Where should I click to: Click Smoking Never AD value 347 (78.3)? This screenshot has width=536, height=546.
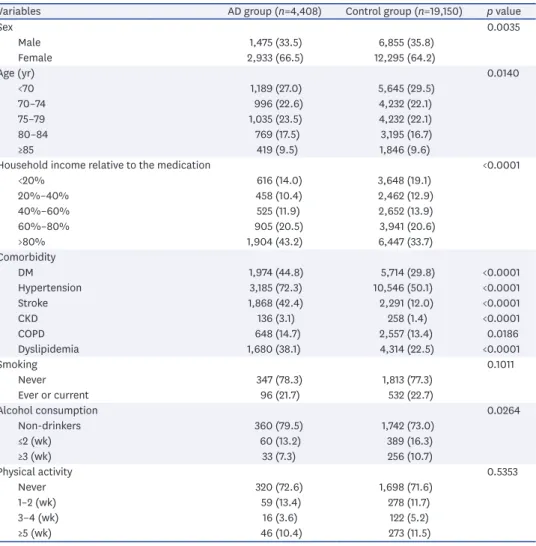pos(280,380)
